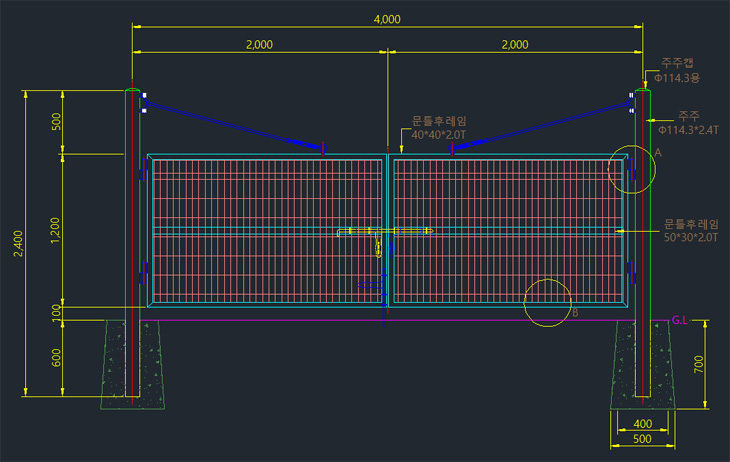Select the right 2,000 dimension text
The image size is (730, 462).
pyautogui.click(x=514, y=45)
